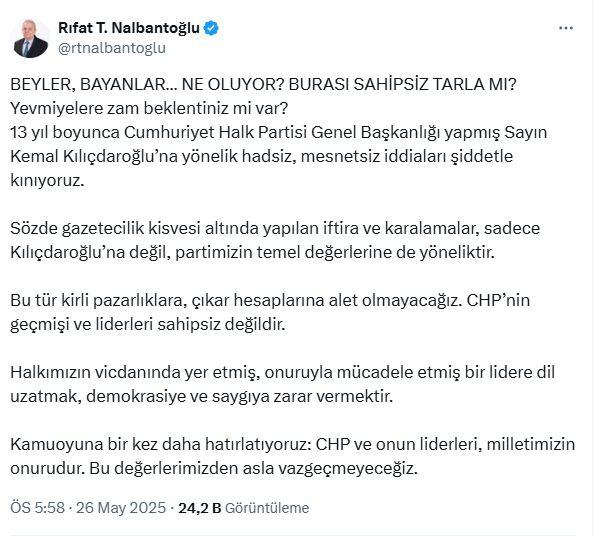Click the 'Bu tür kirli pazarlıklara' line
Image resolution: width=596 pixels, height=536 pixels.
pyautogui.click(x=270, y=300)
